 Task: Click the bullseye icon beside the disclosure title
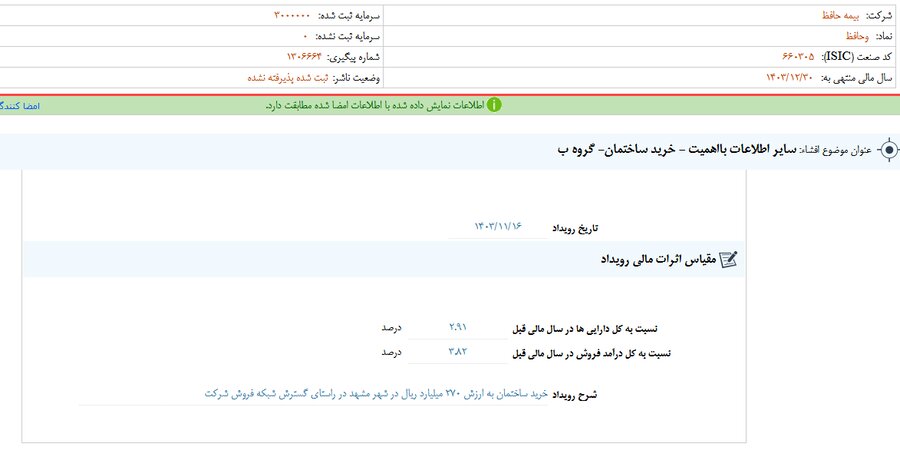click(x=888, y=150)
